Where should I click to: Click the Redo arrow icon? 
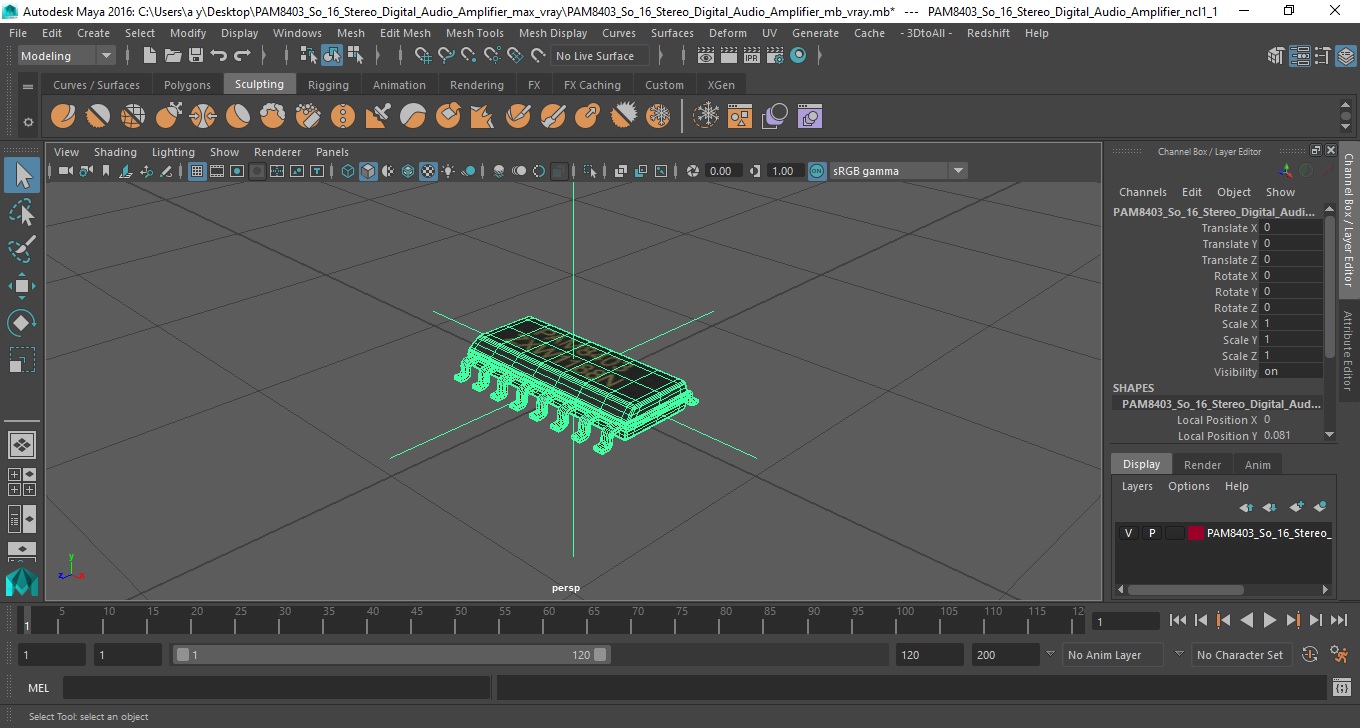244,56
